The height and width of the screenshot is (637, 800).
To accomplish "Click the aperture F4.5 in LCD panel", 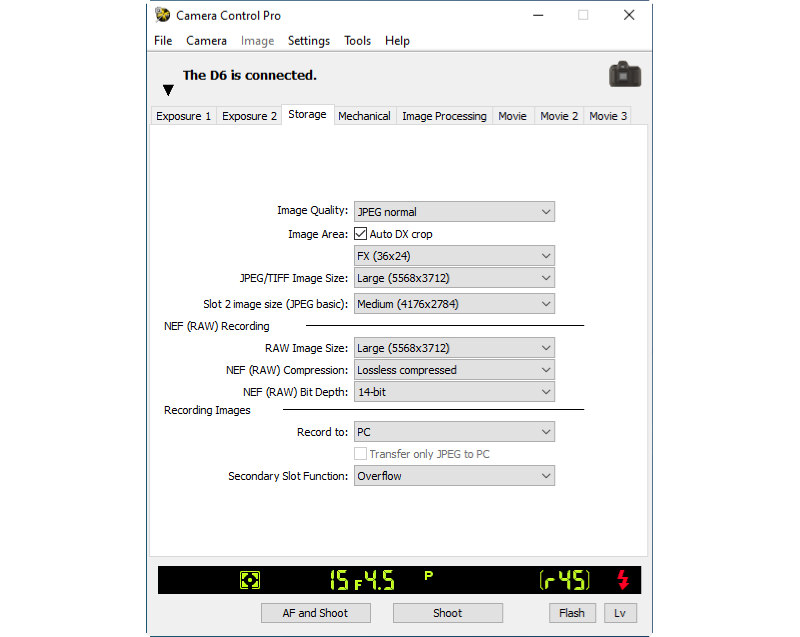I will [374, 580].
